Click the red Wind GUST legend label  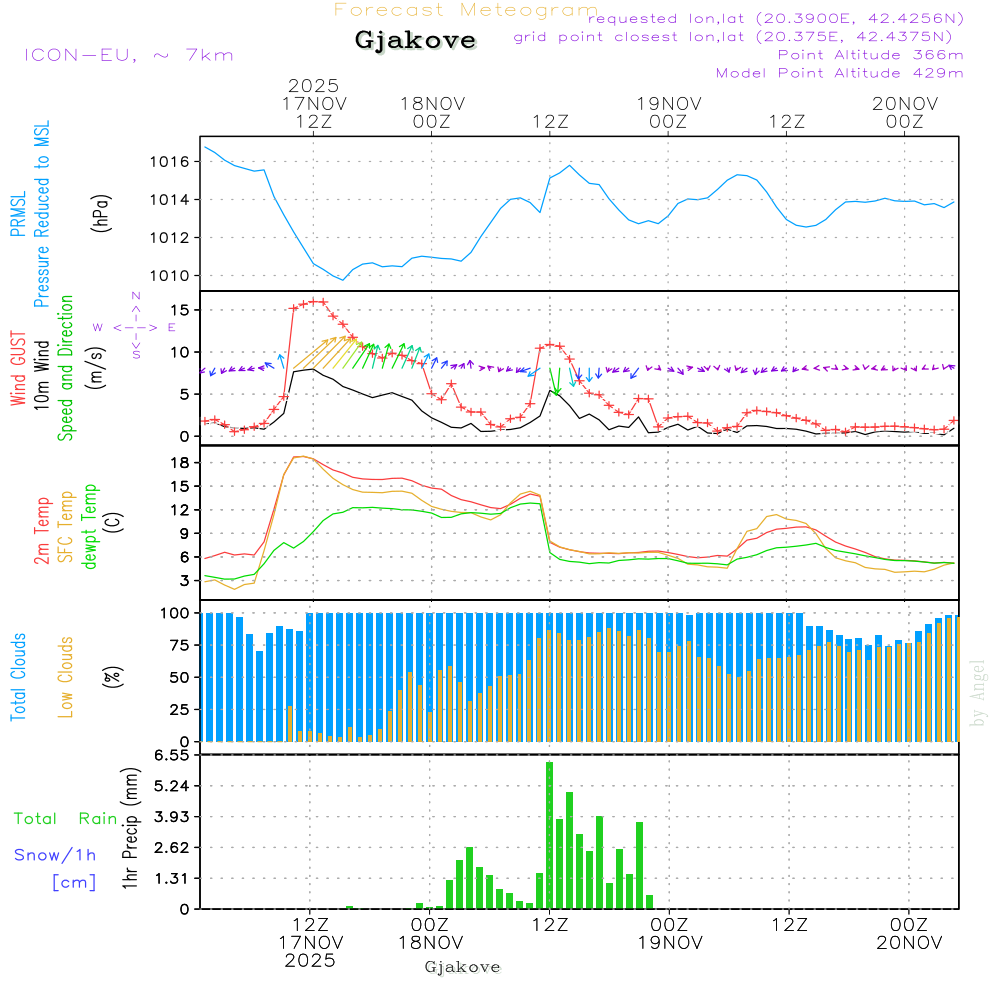point(18,370)
